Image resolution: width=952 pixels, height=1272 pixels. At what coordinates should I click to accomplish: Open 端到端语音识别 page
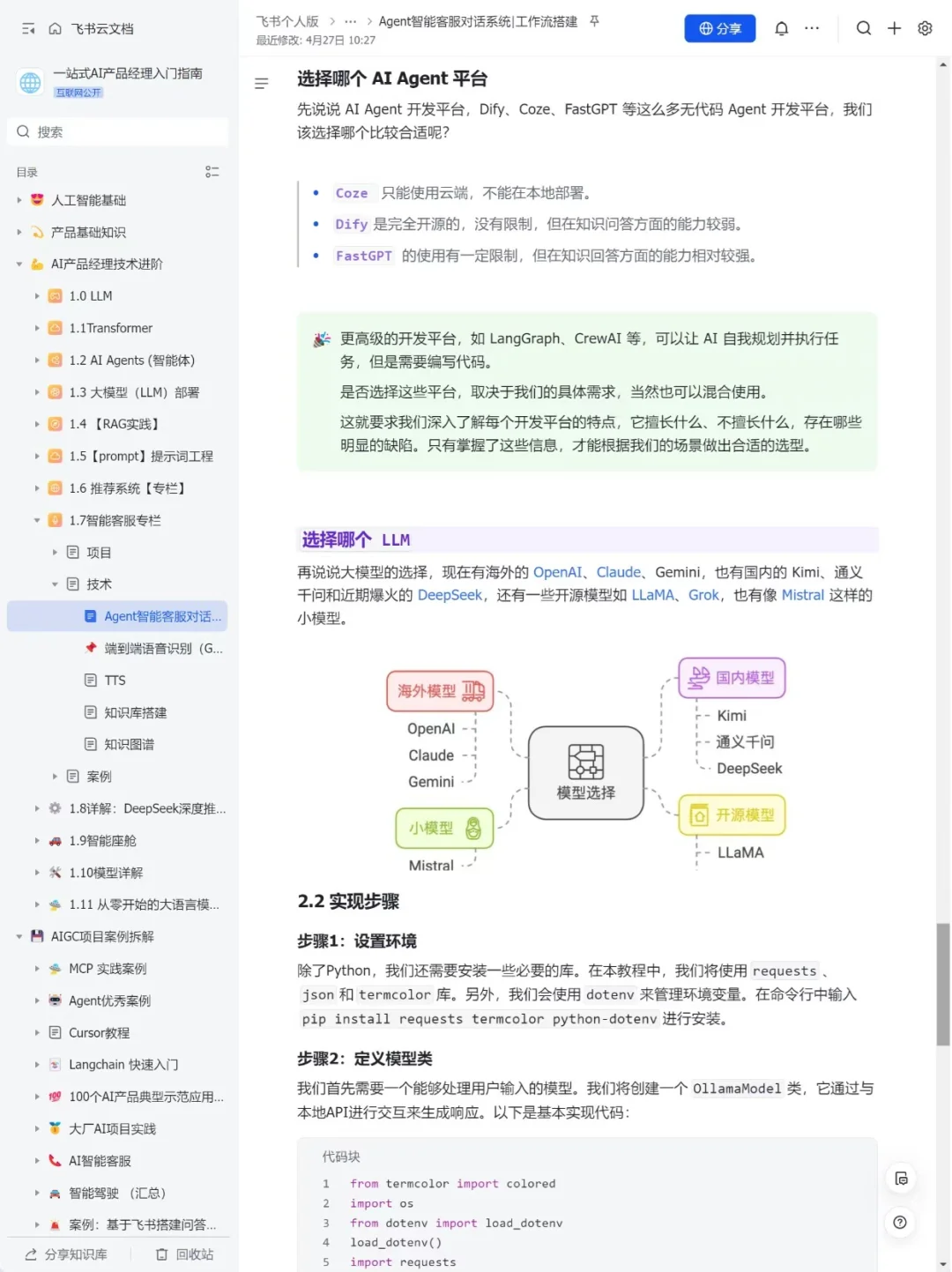tap(164, 648)
